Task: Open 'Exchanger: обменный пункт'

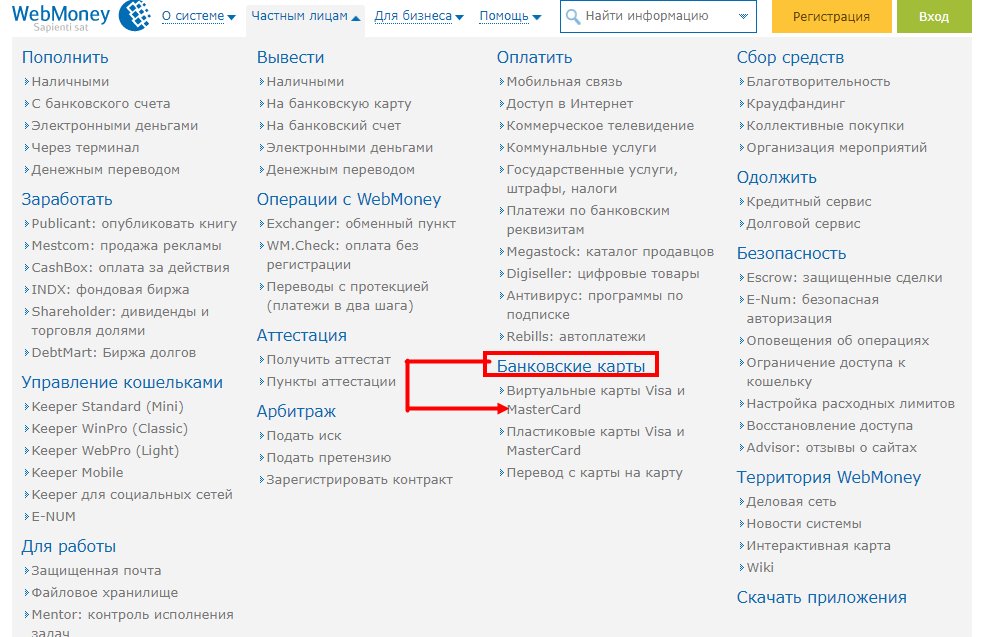Action: (361, 224)
